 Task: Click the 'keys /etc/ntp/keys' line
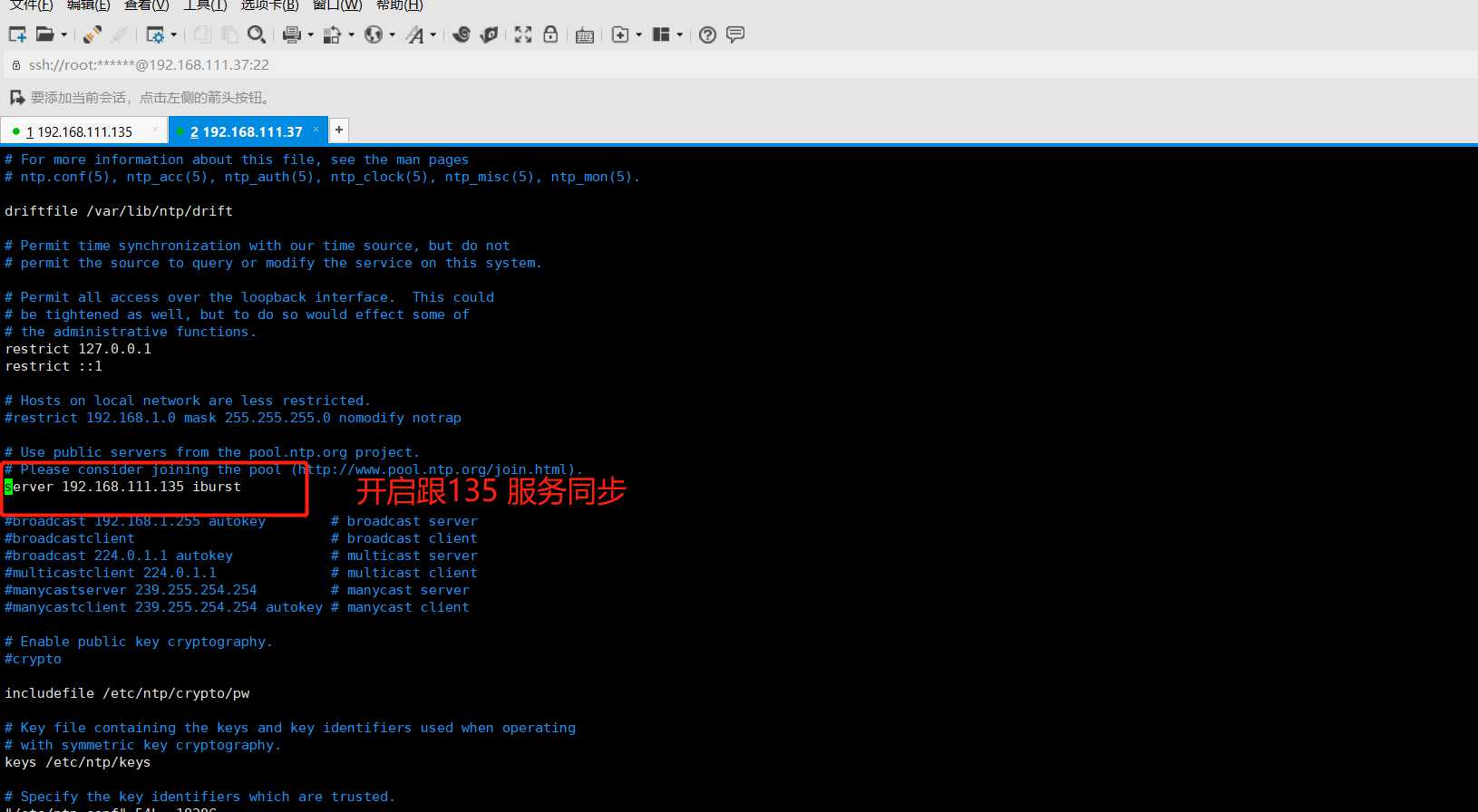[x=78, y=762]
